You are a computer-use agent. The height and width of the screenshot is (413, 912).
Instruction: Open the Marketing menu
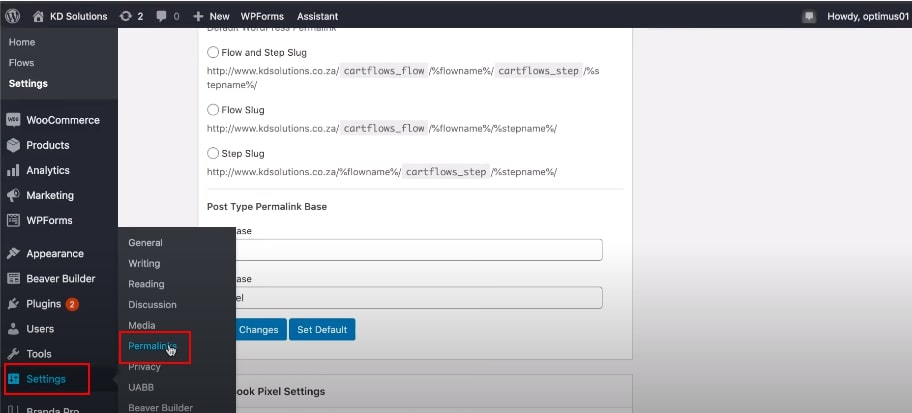[x=50, y=195]
